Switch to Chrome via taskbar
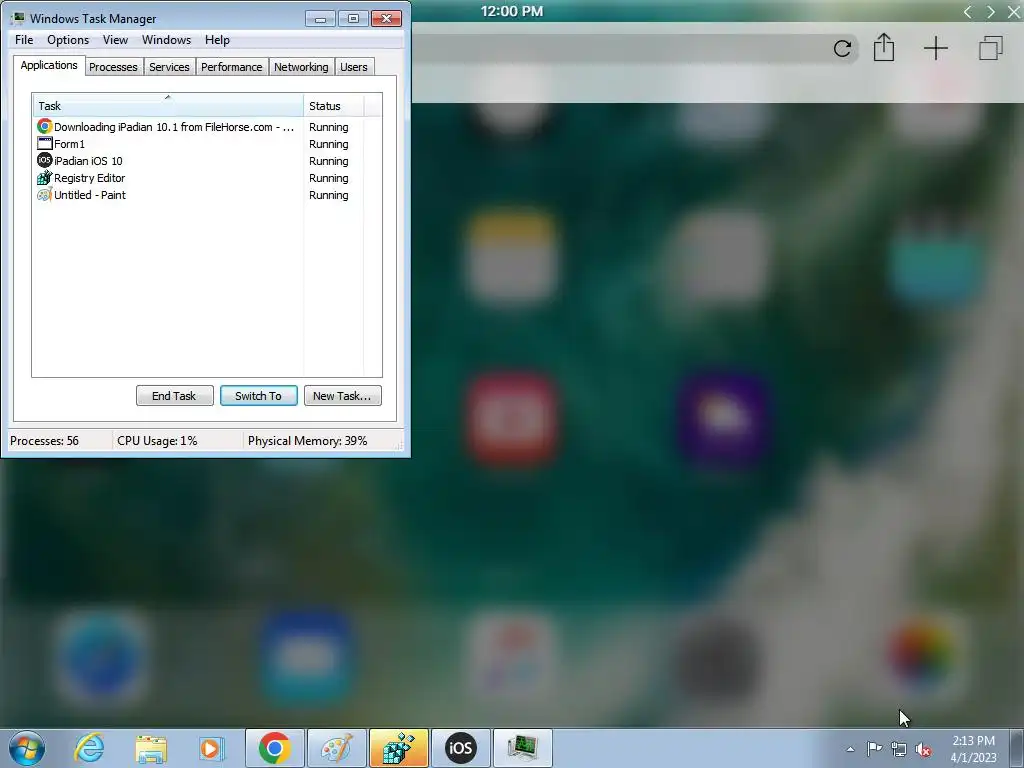Image resolution: width=1024 pixels, height=768 pixels. (x=274, y=748)
